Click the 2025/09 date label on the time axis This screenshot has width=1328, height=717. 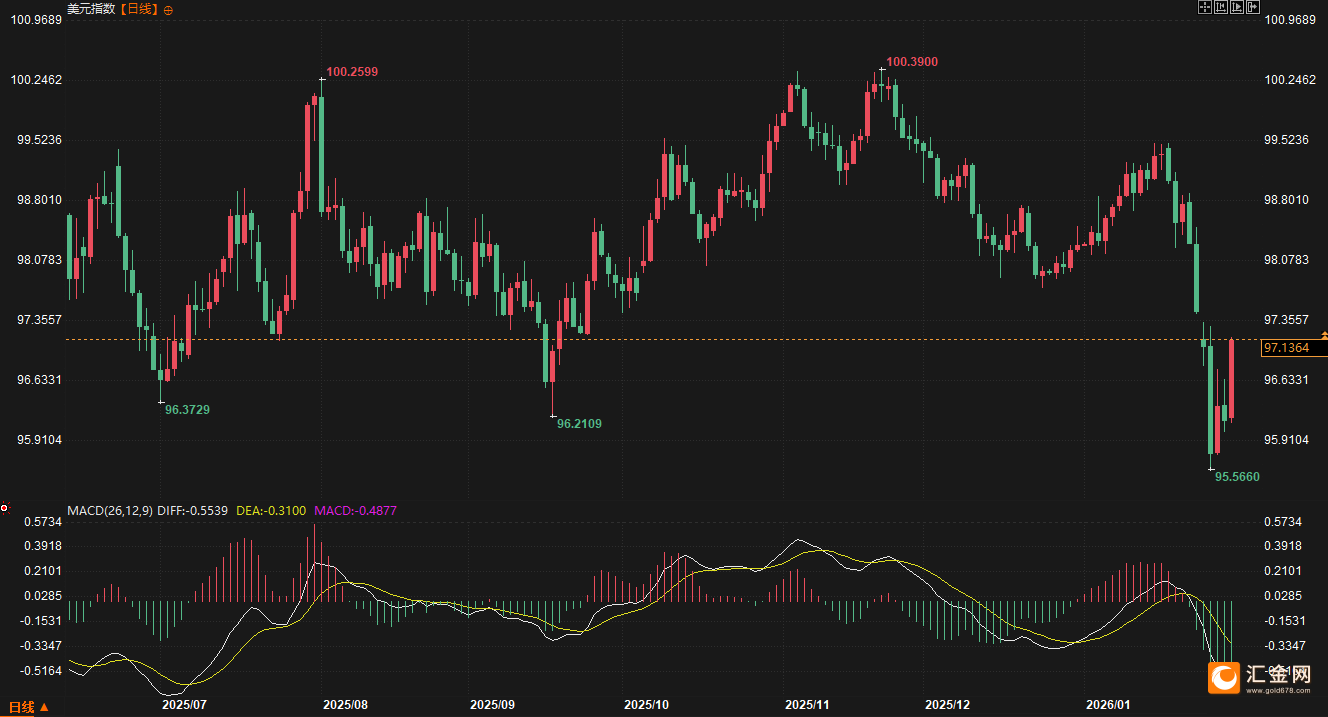click(x=493, y=705)
